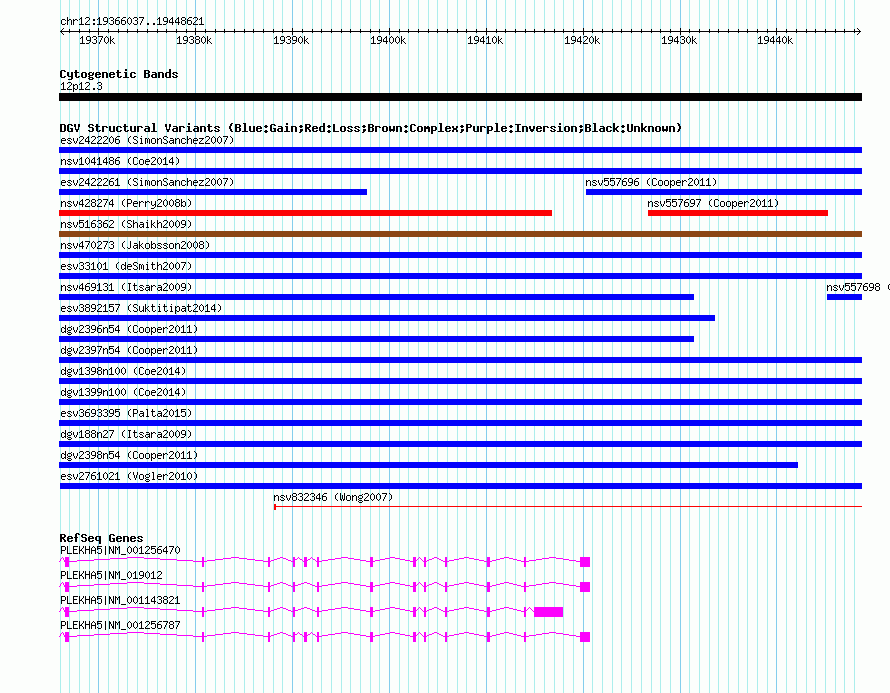890x693 pixels.
Task: Select the dgv2397n54 (Cooper2011) label
Action: coord(129,350)
